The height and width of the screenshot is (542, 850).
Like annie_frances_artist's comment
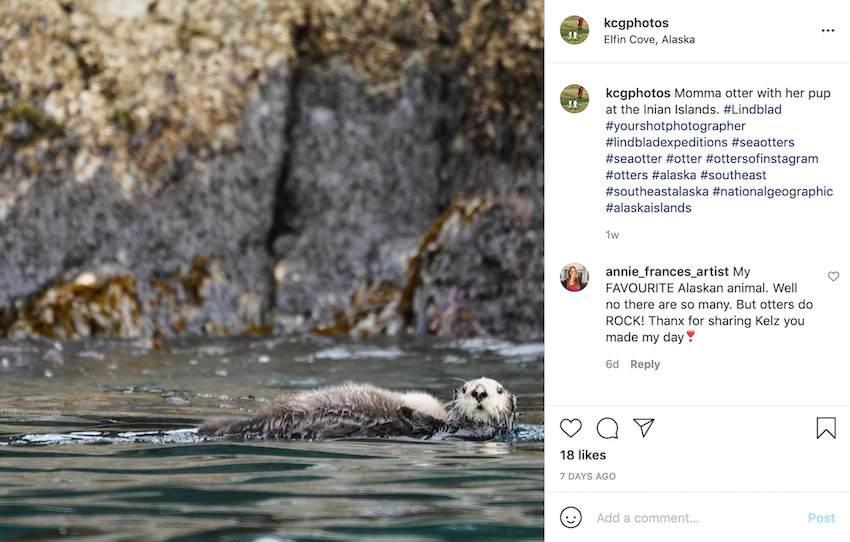[x=833, y=276]
